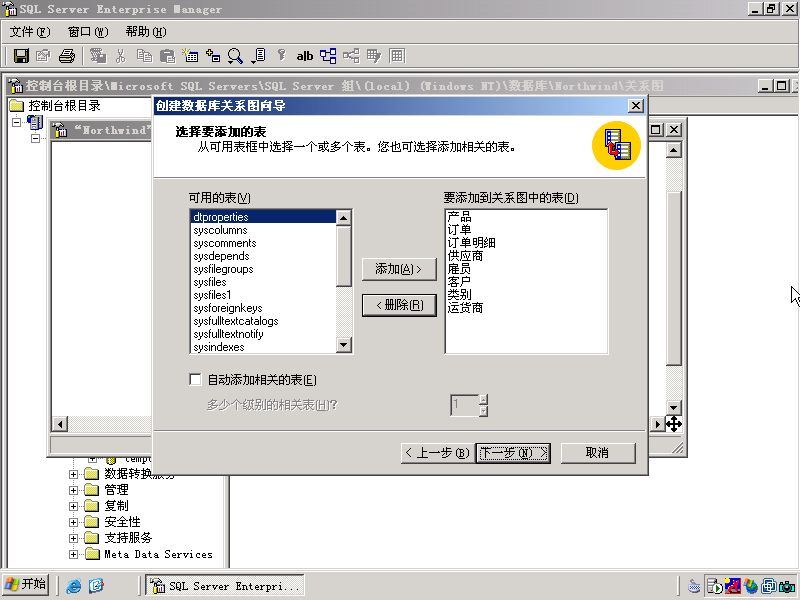Collapse the server group node under 控制台根目录
Image resolution: width=800 pixels, height=600 pixels.
click(16, 122)
